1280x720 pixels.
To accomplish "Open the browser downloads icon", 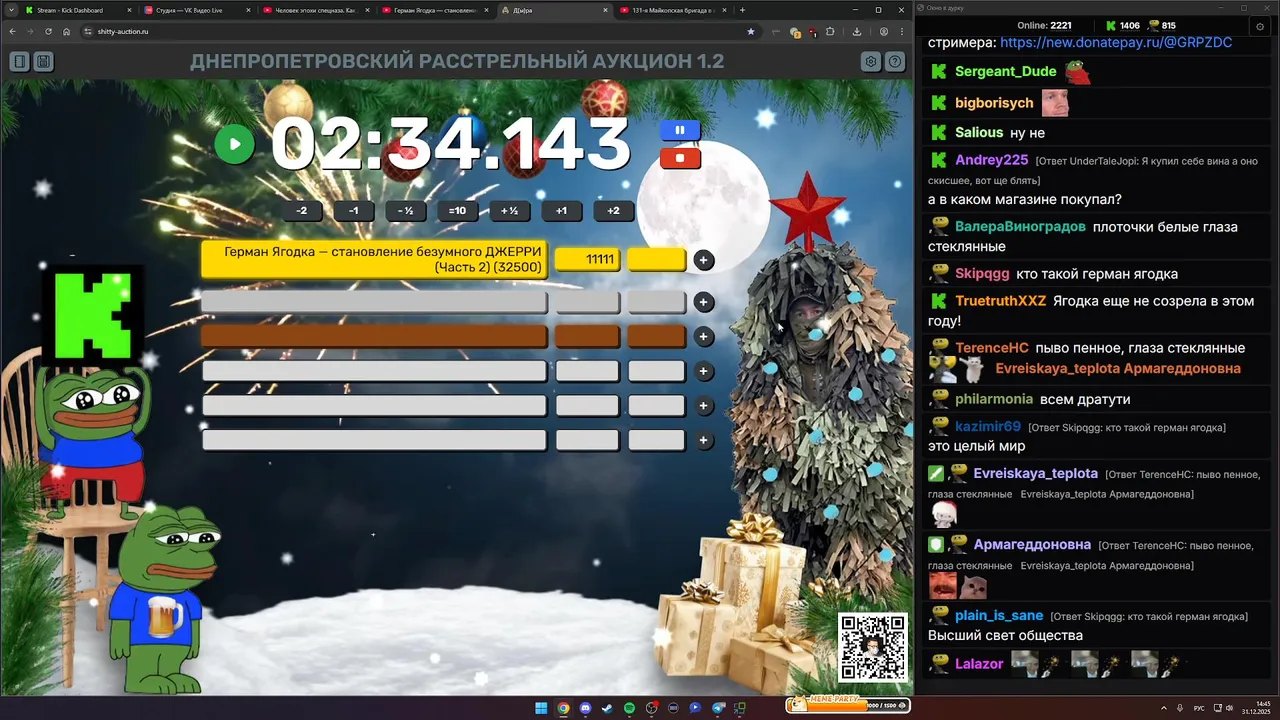I will 857,31.
